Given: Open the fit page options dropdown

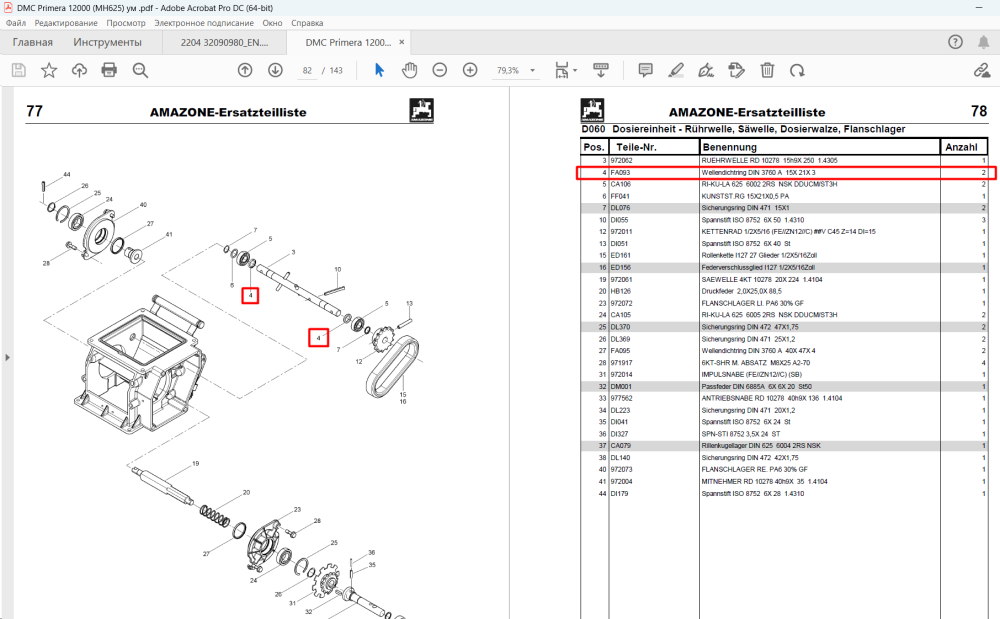Looking at the screenshot, I should pyautogui.click(x=566, y=70).
